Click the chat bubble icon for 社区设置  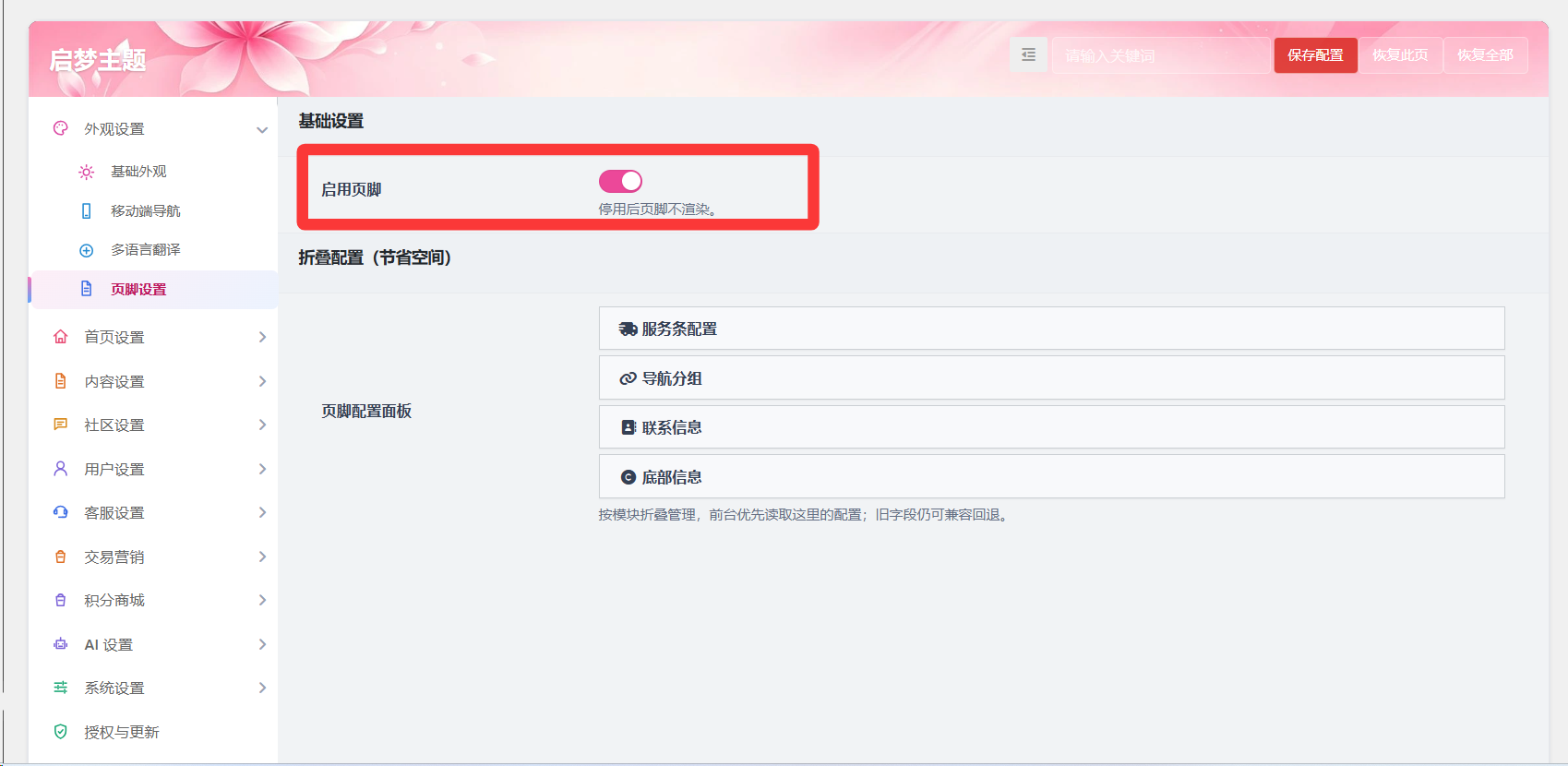[x=61, y=425]
